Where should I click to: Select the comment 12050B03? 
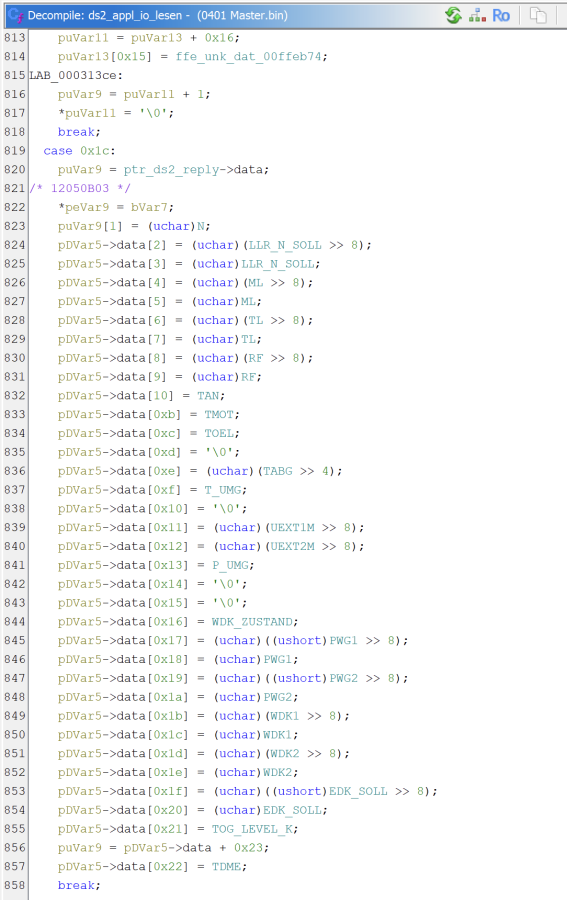click(80, 188)
